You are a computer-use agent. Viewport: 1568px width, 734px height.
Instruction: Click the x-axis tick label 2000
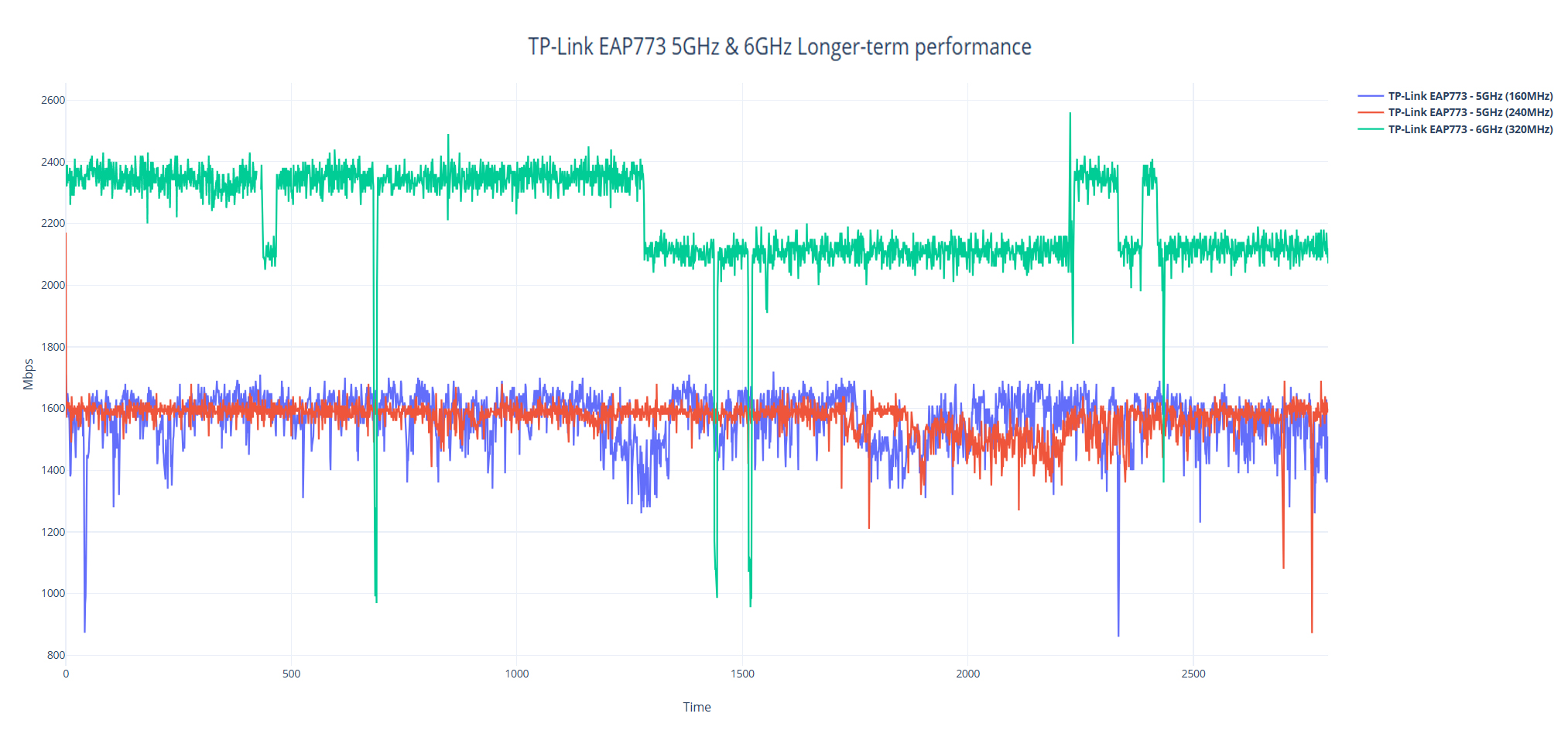967,674
